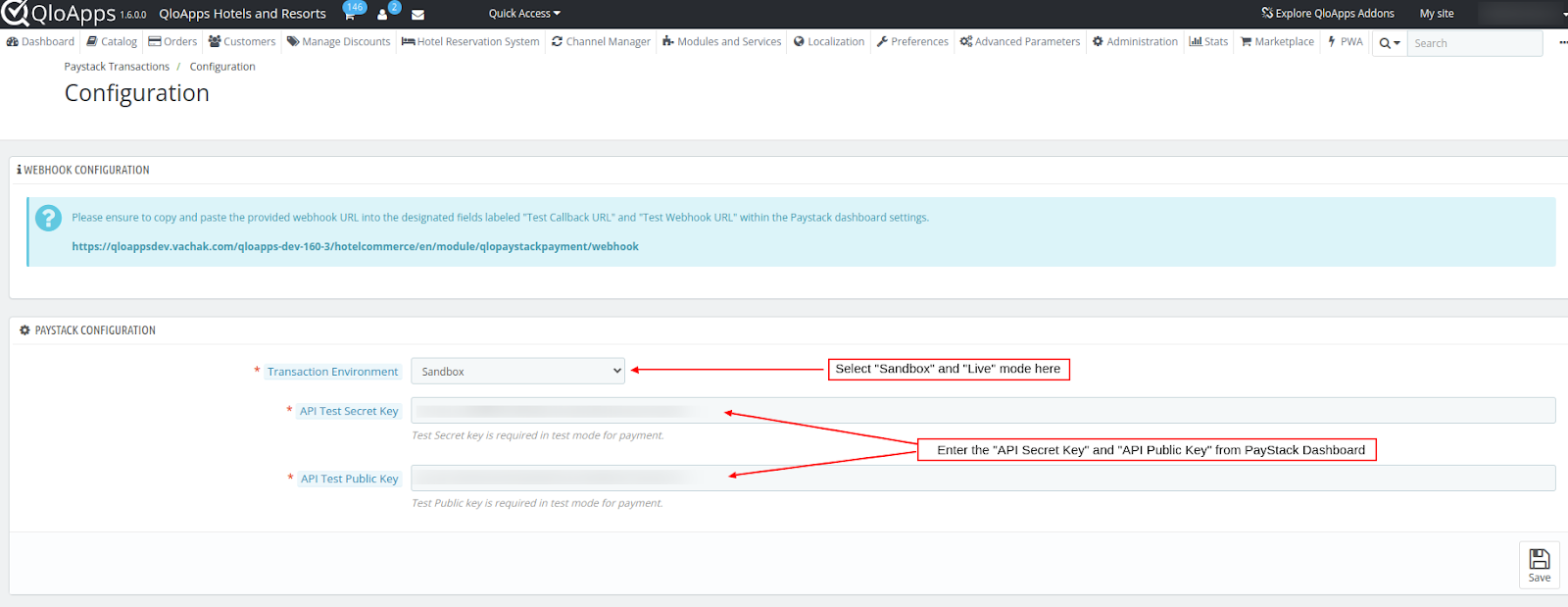
Task: Click Explore QloApps Addons link
Action: (x=1328, y=14)
